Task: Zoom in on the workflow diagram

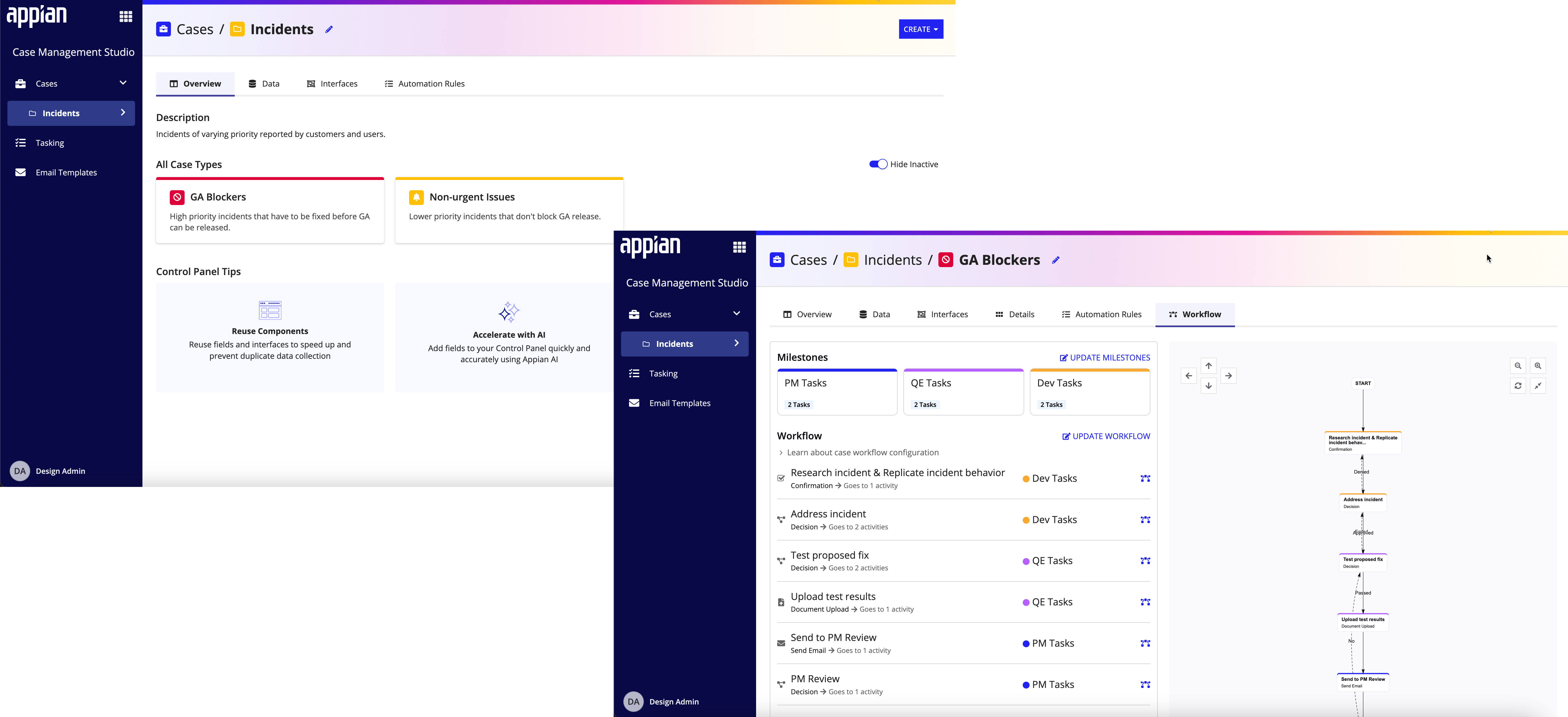Action: coord(1538,366)
